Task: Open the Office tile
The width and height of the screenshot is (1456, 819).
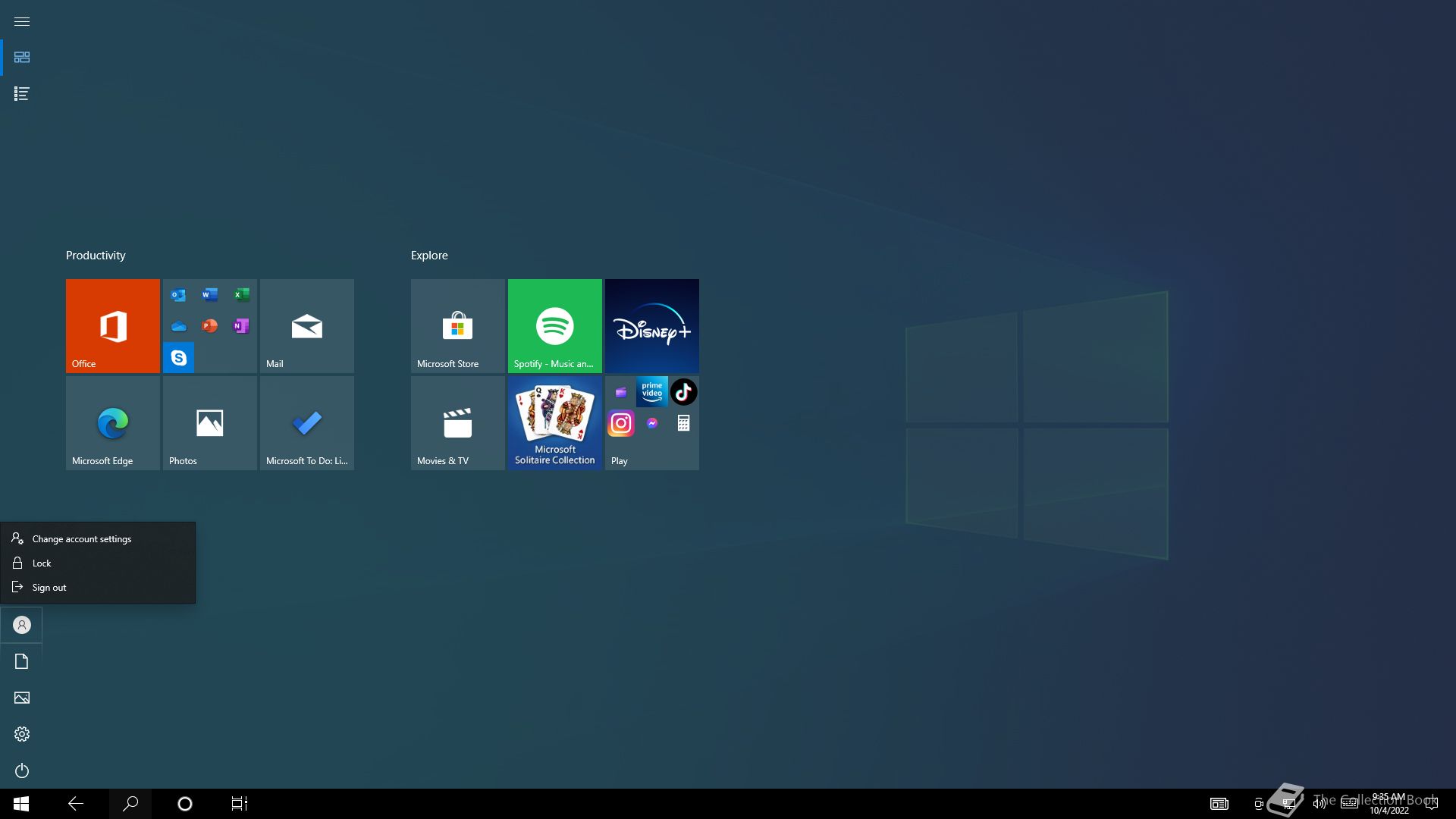Action: point(113,326)
